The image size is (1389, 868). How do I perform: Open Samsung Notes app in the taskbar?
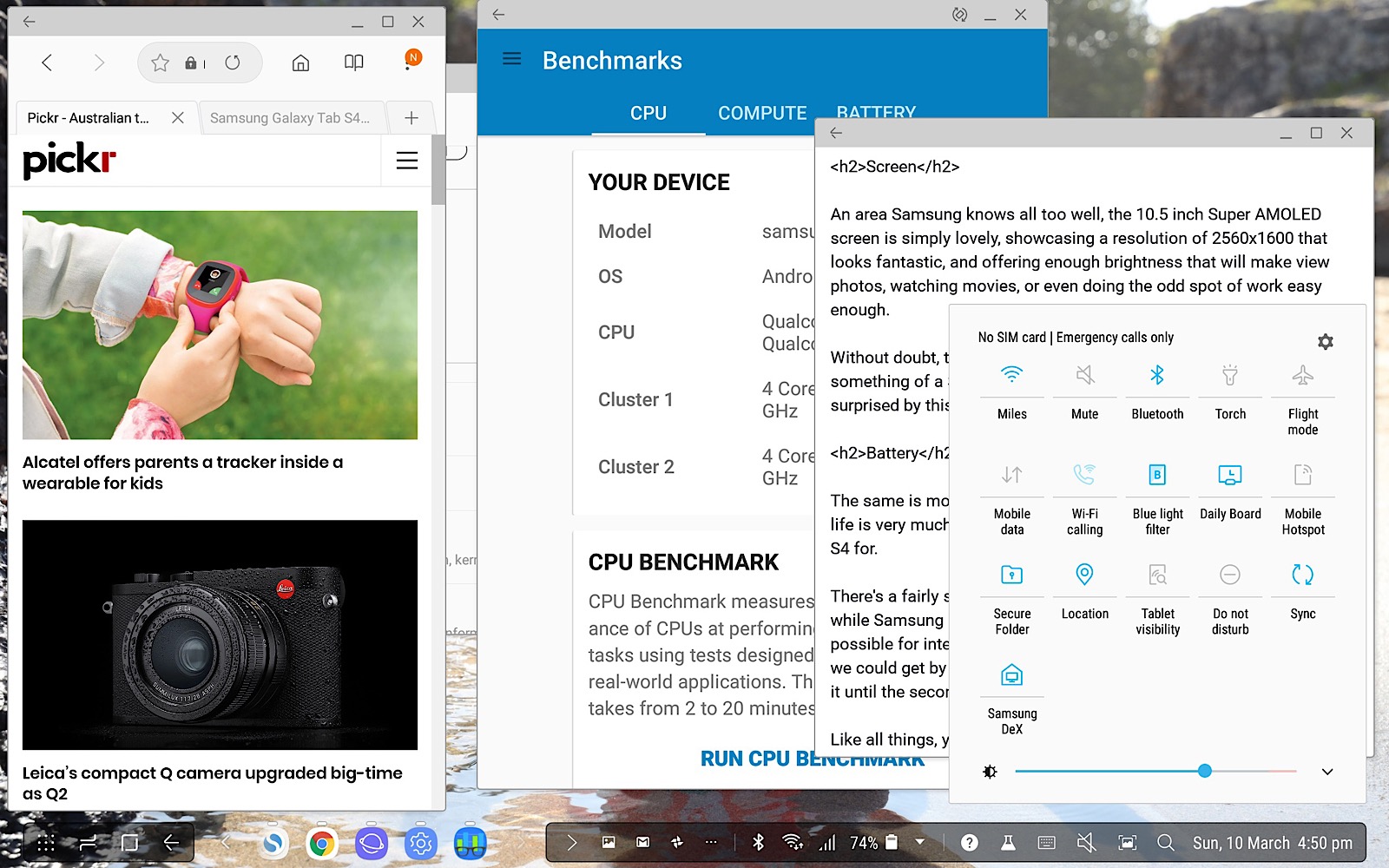pyautogui.click(x=273, y=843)
